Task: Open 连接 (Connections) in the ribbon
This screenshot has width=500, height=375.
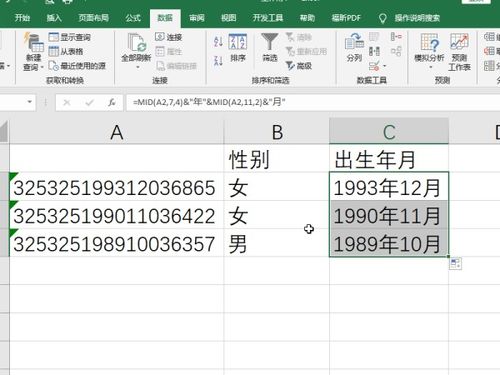Action: [169, 37]
